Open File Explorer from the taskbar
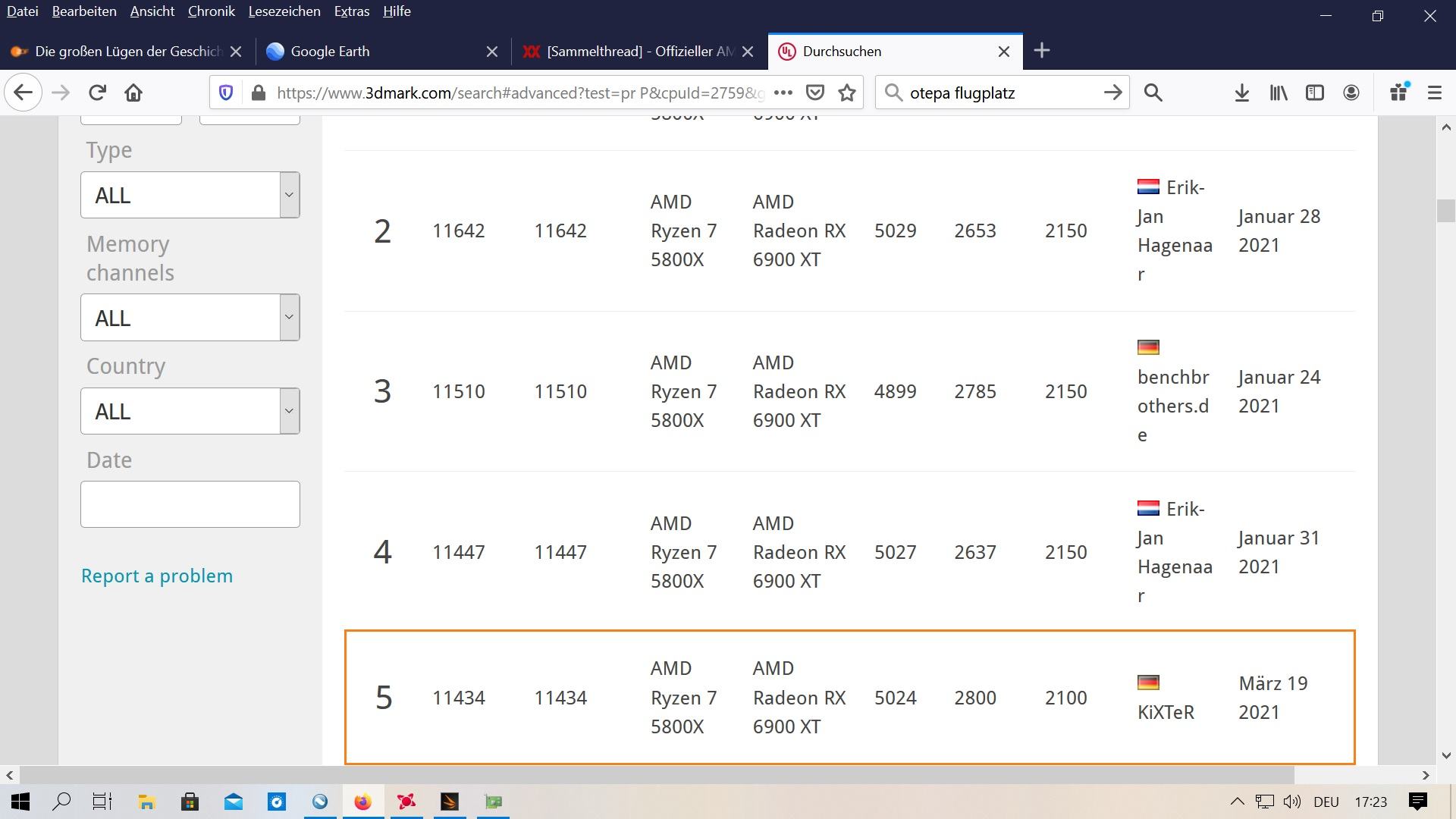 [146, 802]
